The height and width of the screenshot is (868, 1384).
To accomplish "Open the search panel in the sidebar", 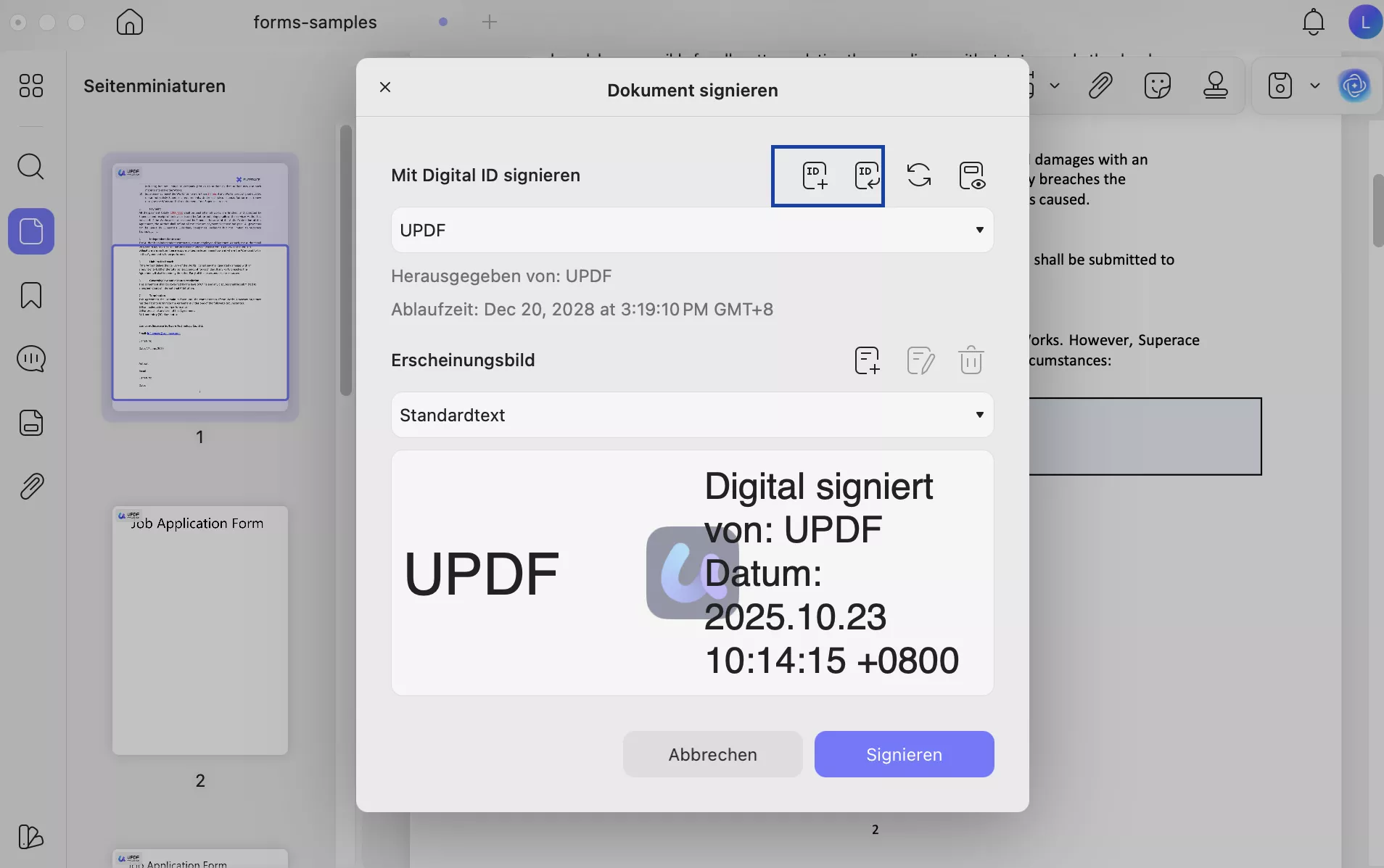I will tap(30, 168).
